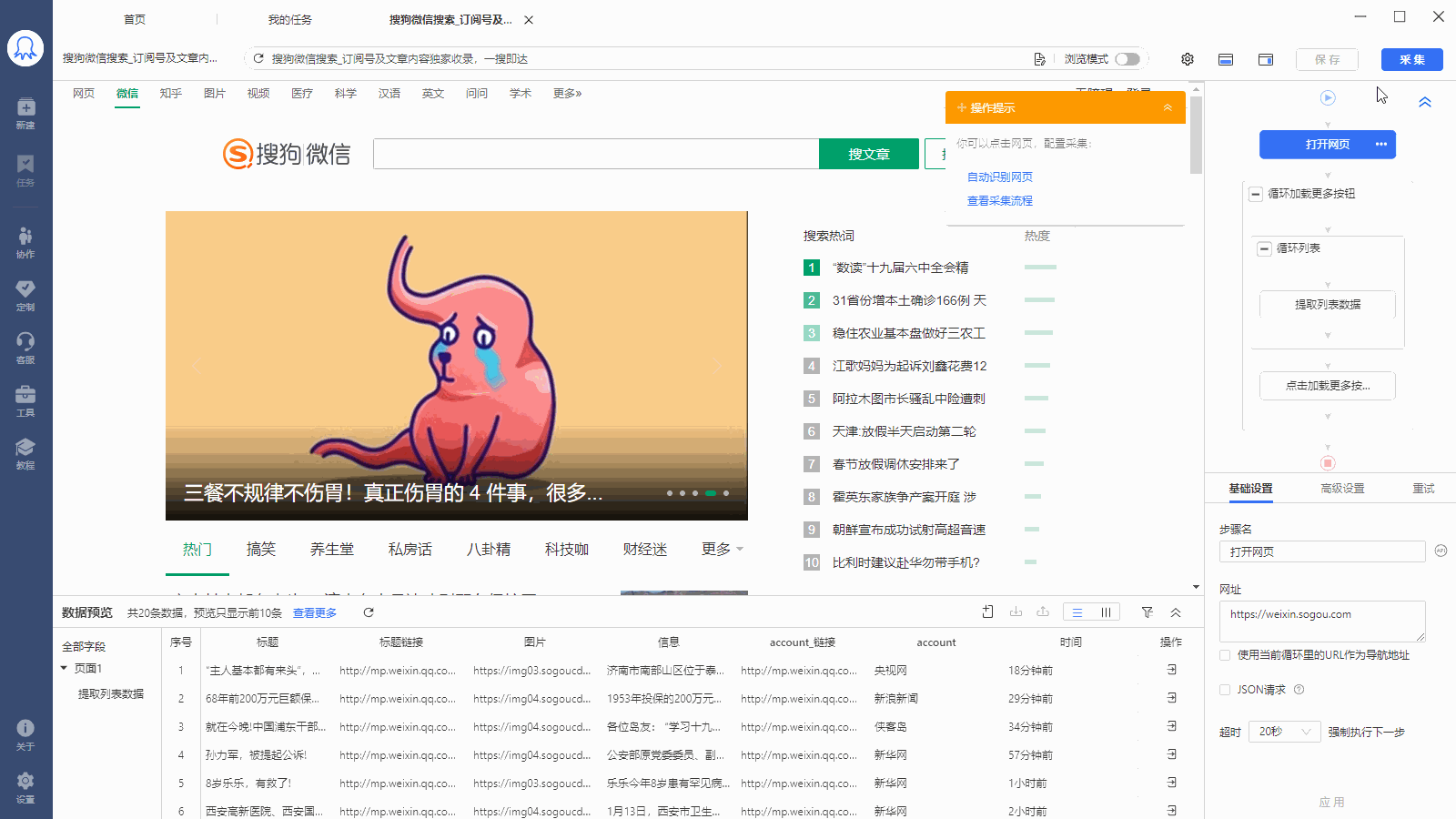The image size is (1456, 819).
Task: Click the action icon for row 1
Action: click(1171, 670)
